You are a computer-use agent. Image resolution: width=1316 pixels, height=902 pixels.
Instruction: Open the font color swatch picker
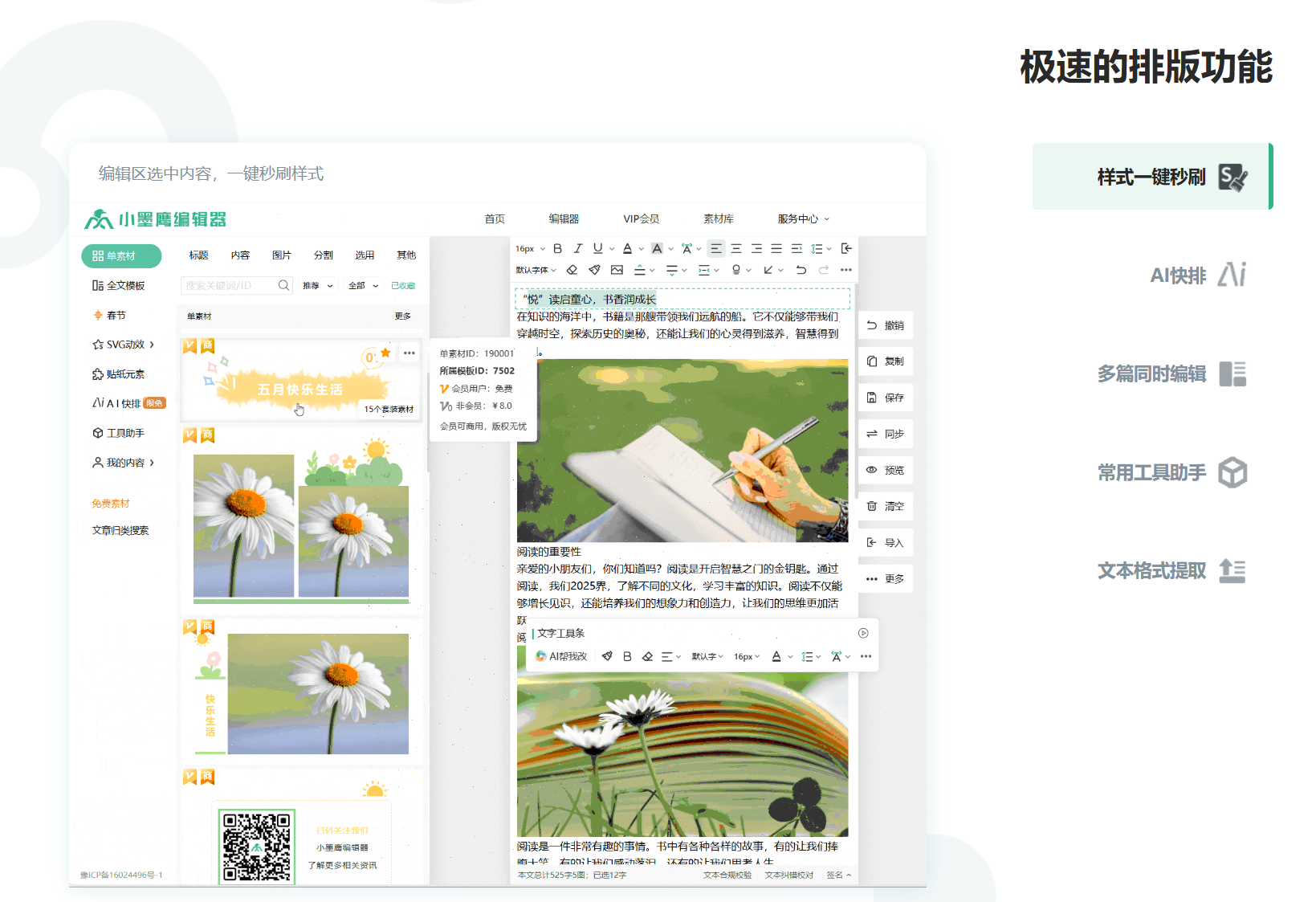coord(628,249)
